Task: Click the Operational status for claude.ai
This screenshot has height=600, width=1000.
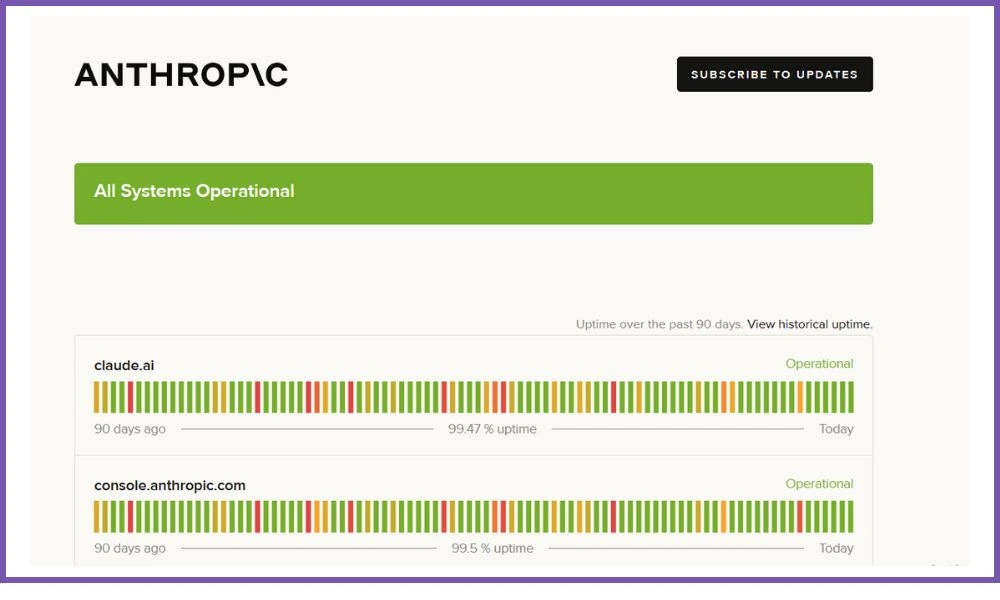Action: point(819,364)
